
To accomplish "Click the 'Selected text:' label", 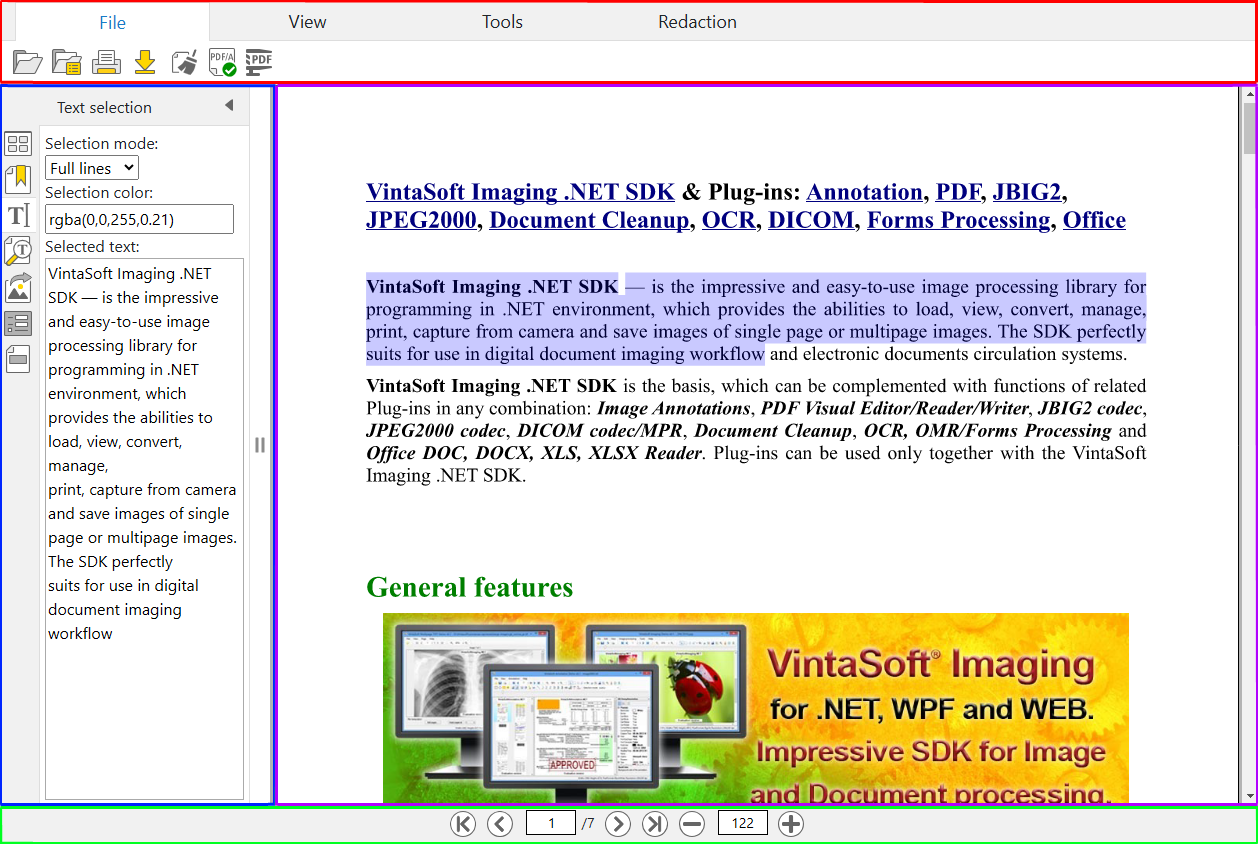I will pos(92,247).
